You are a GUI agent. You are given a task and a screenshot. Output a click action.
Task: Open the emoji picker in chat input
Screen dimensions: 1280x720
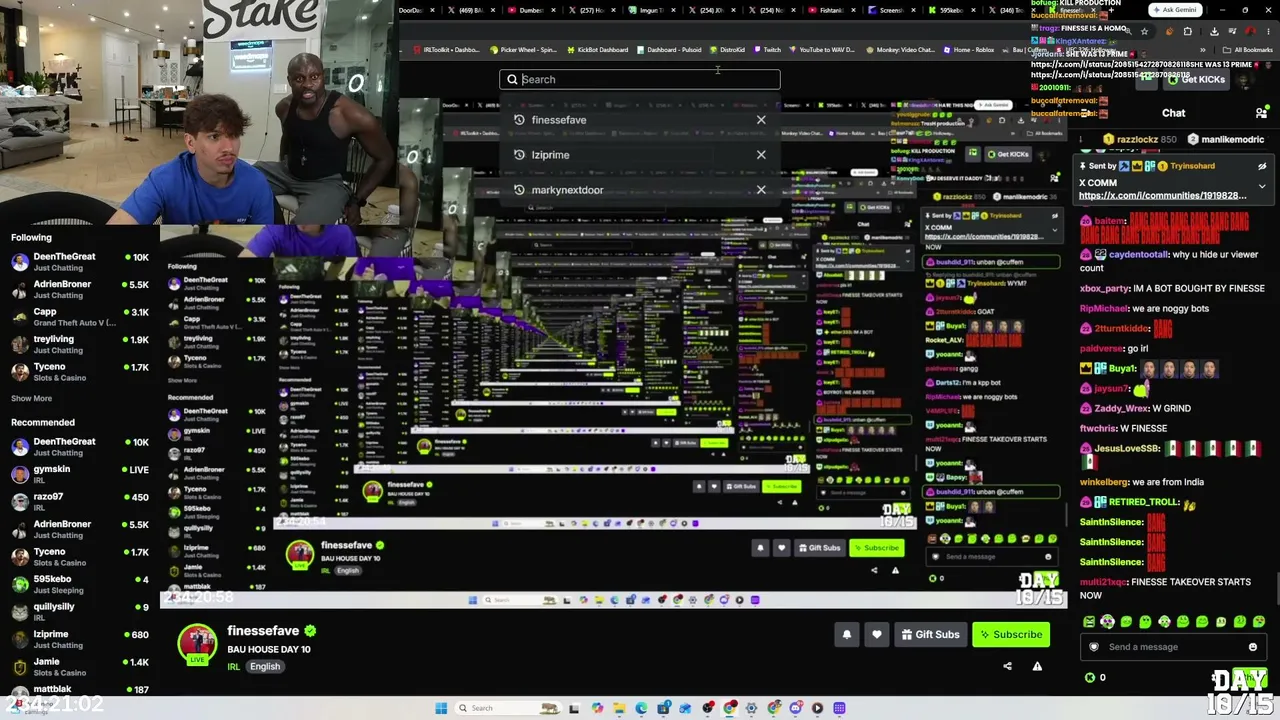coord(1253,647)
